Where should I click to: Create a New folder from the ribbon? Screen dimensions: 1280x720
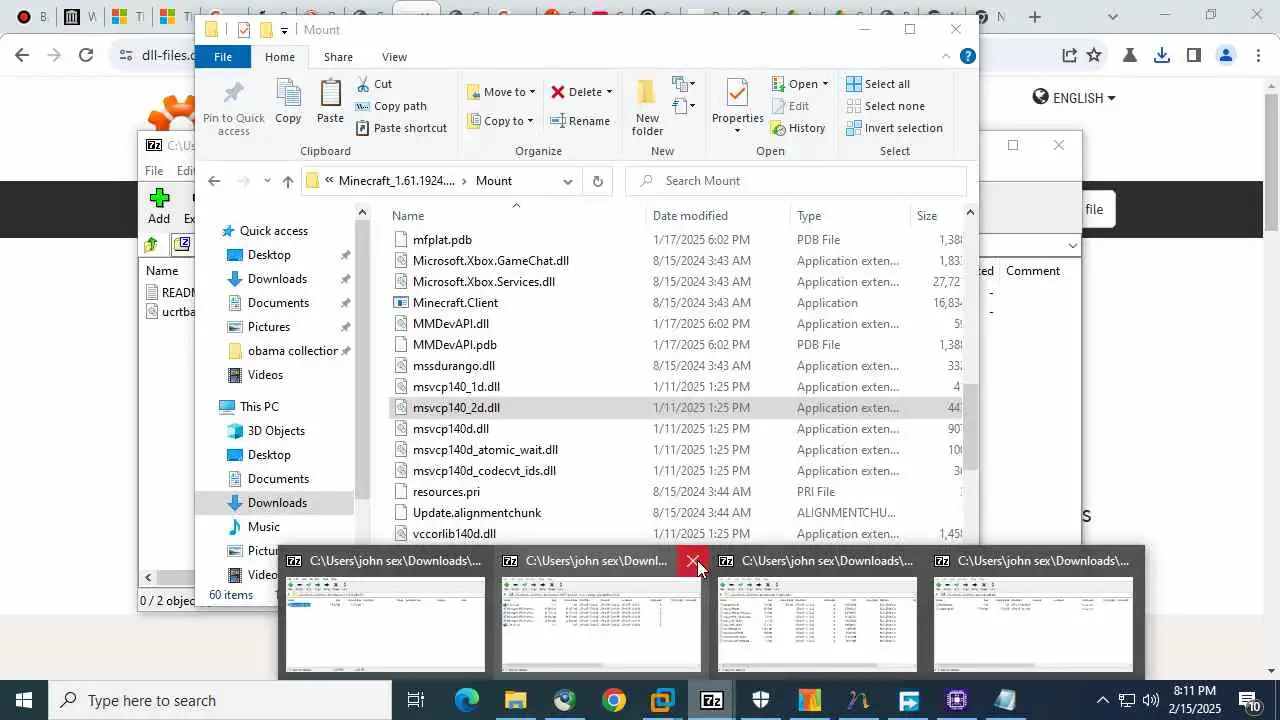pos(647,108)
